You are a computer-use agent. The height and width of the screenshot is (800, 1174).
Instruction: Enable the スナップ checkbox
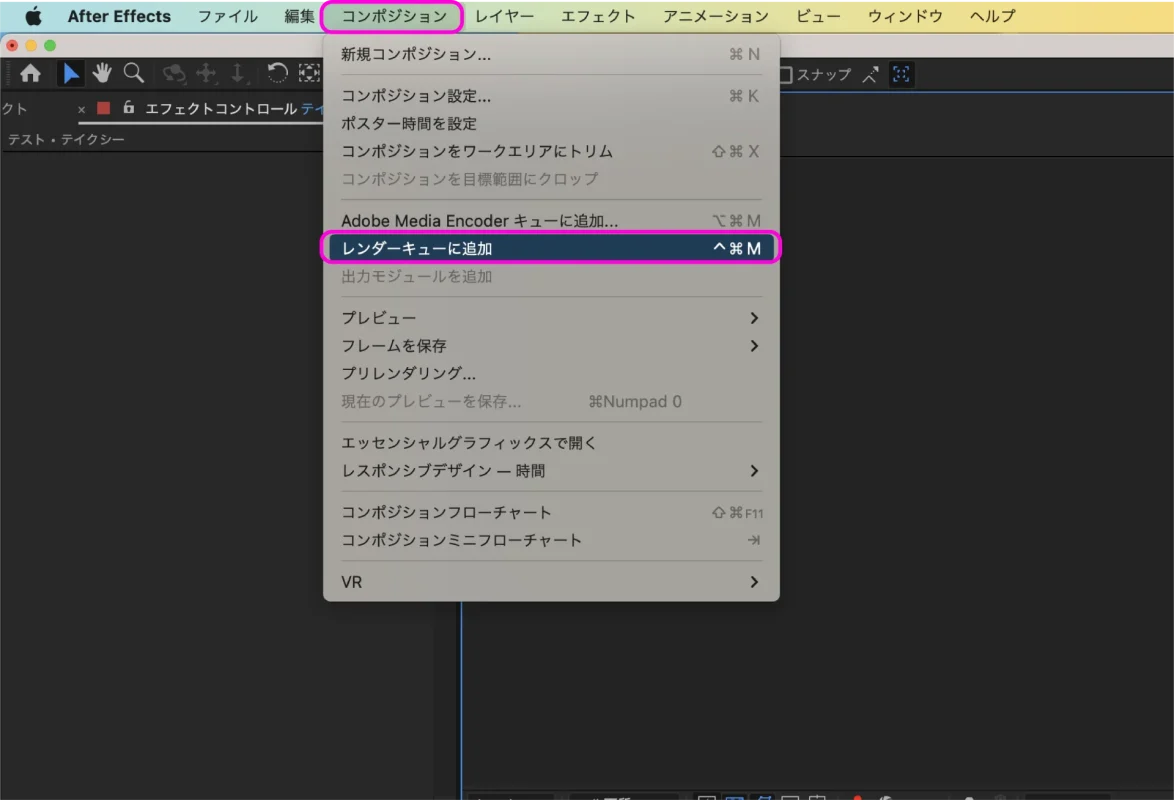coord(785,75)
